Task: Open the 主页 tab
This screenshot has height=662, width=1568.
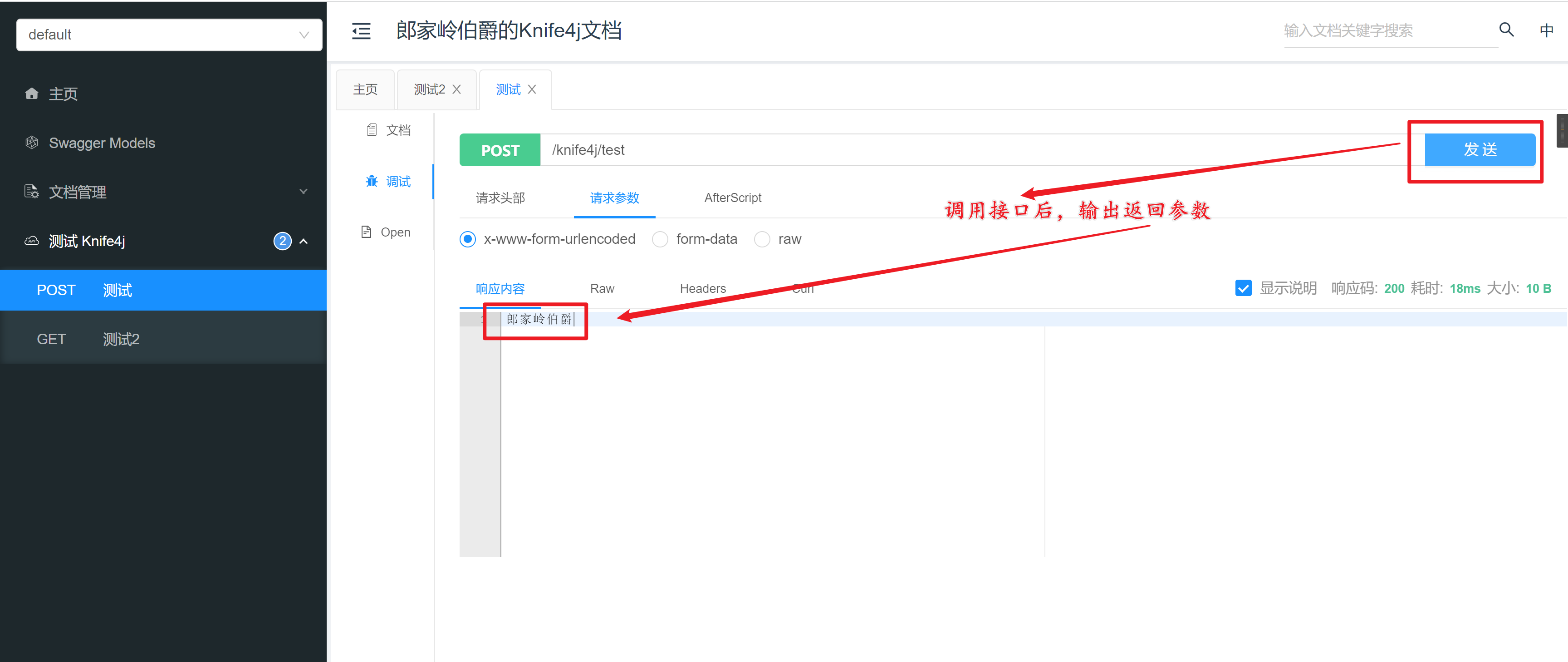Action: (365, 89)
